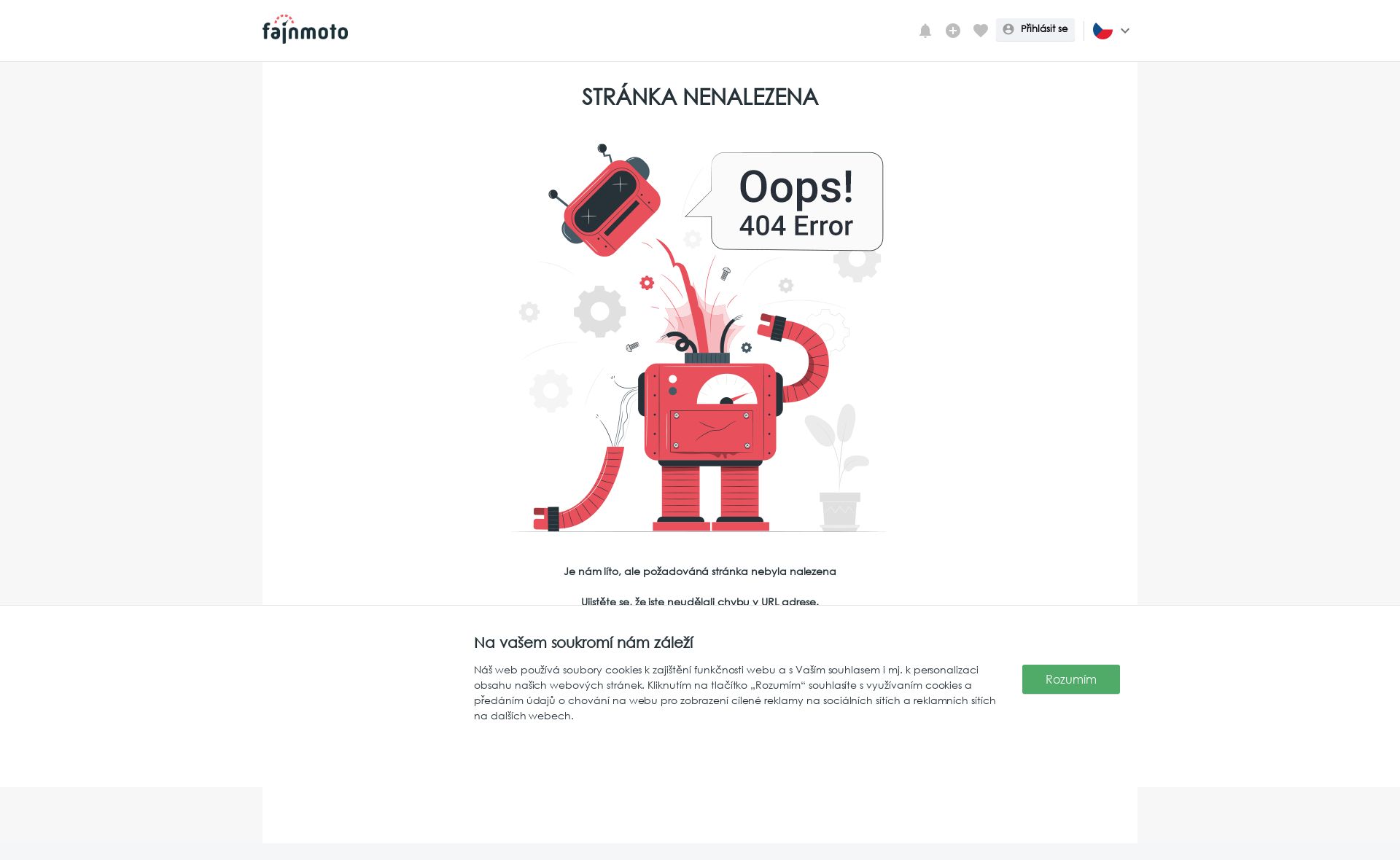Click the user avatar icon in Přihlásit se
The width and height of the screenshot is (1400, 860).
click(x=1008, y=29)
